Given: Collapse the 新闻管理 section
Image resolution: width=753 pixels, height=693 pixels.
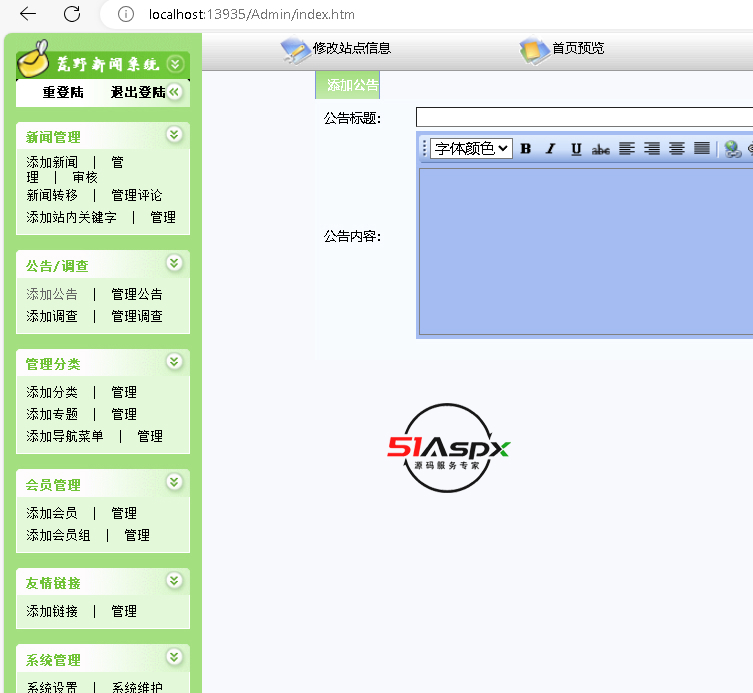Looking at the screenshot, I should [x=174, y=134].
